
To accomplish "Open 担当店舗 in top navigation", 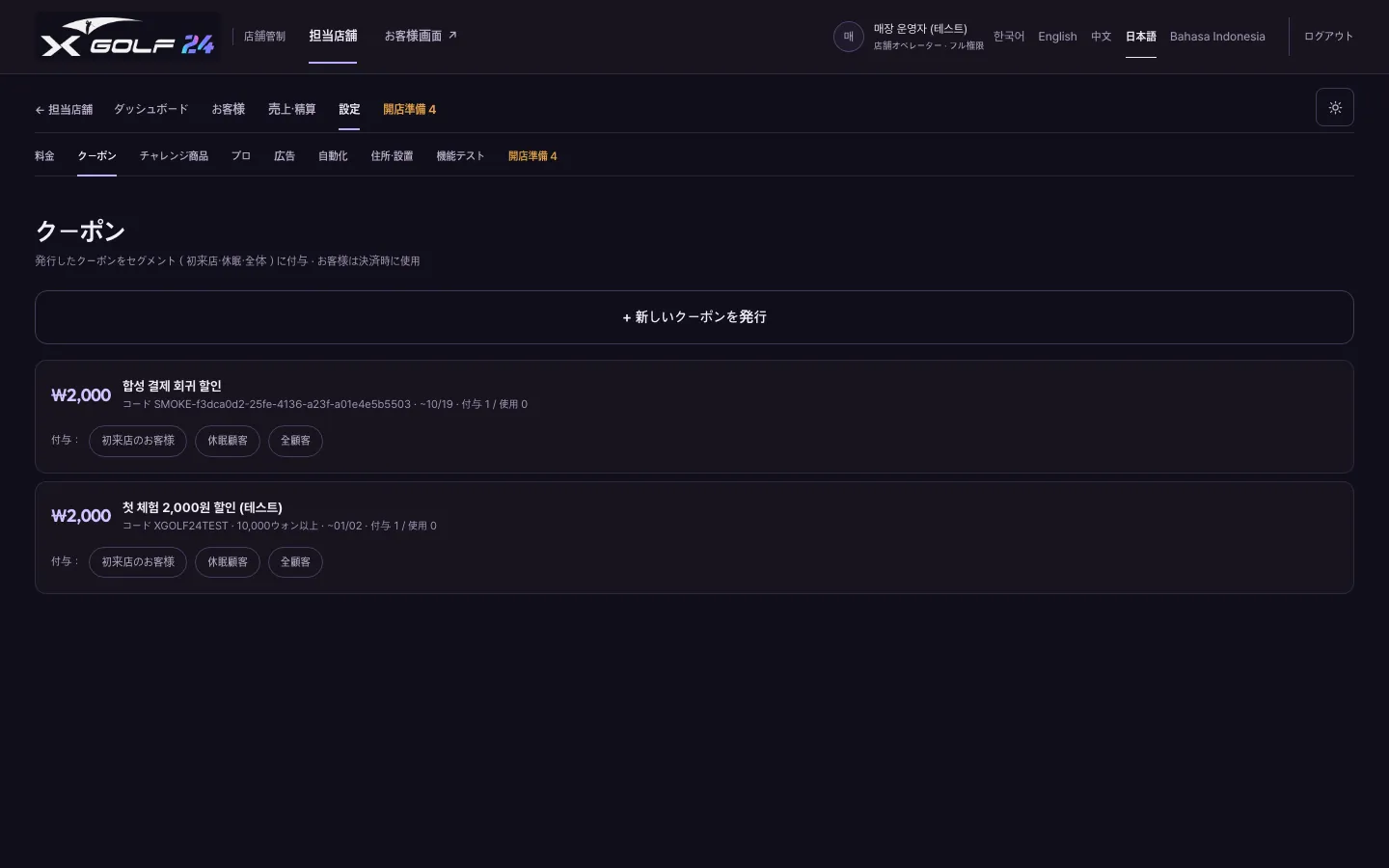I will pos(333,36).
